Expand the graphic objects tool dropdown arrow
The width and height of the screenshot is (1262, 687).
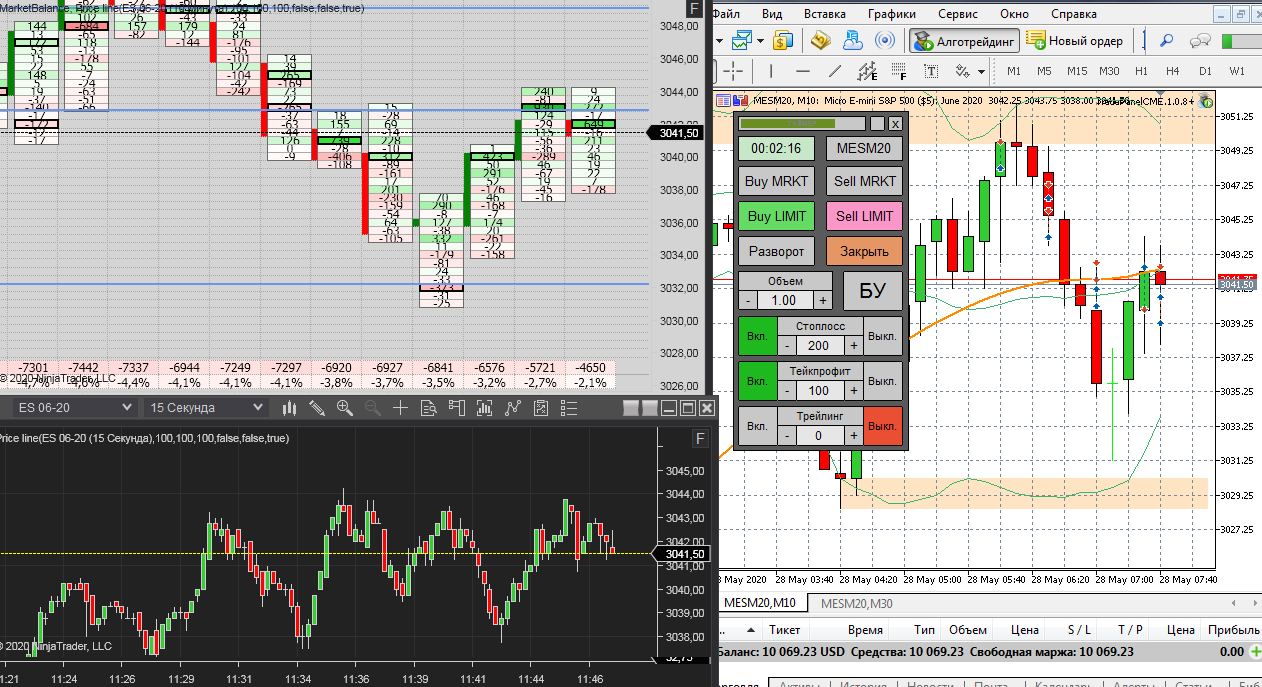[x=982, y=72]
